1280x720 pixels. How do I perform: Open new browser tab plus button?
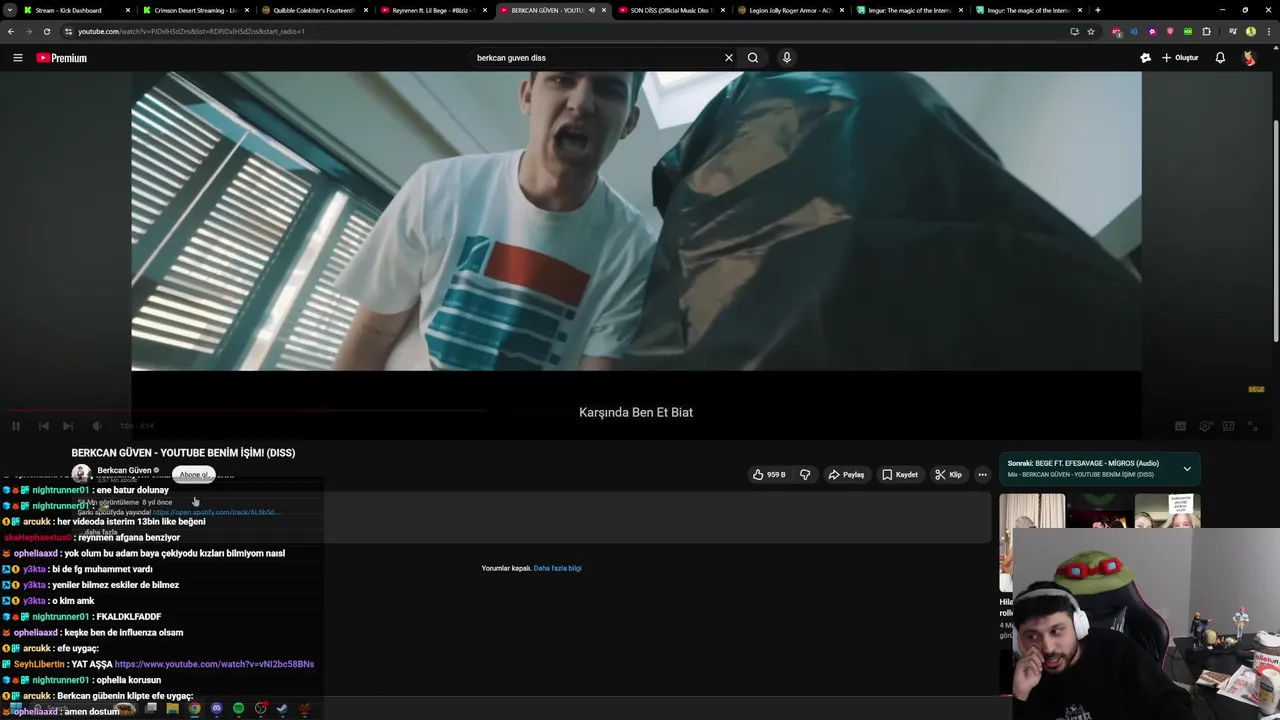point(1098,10)
